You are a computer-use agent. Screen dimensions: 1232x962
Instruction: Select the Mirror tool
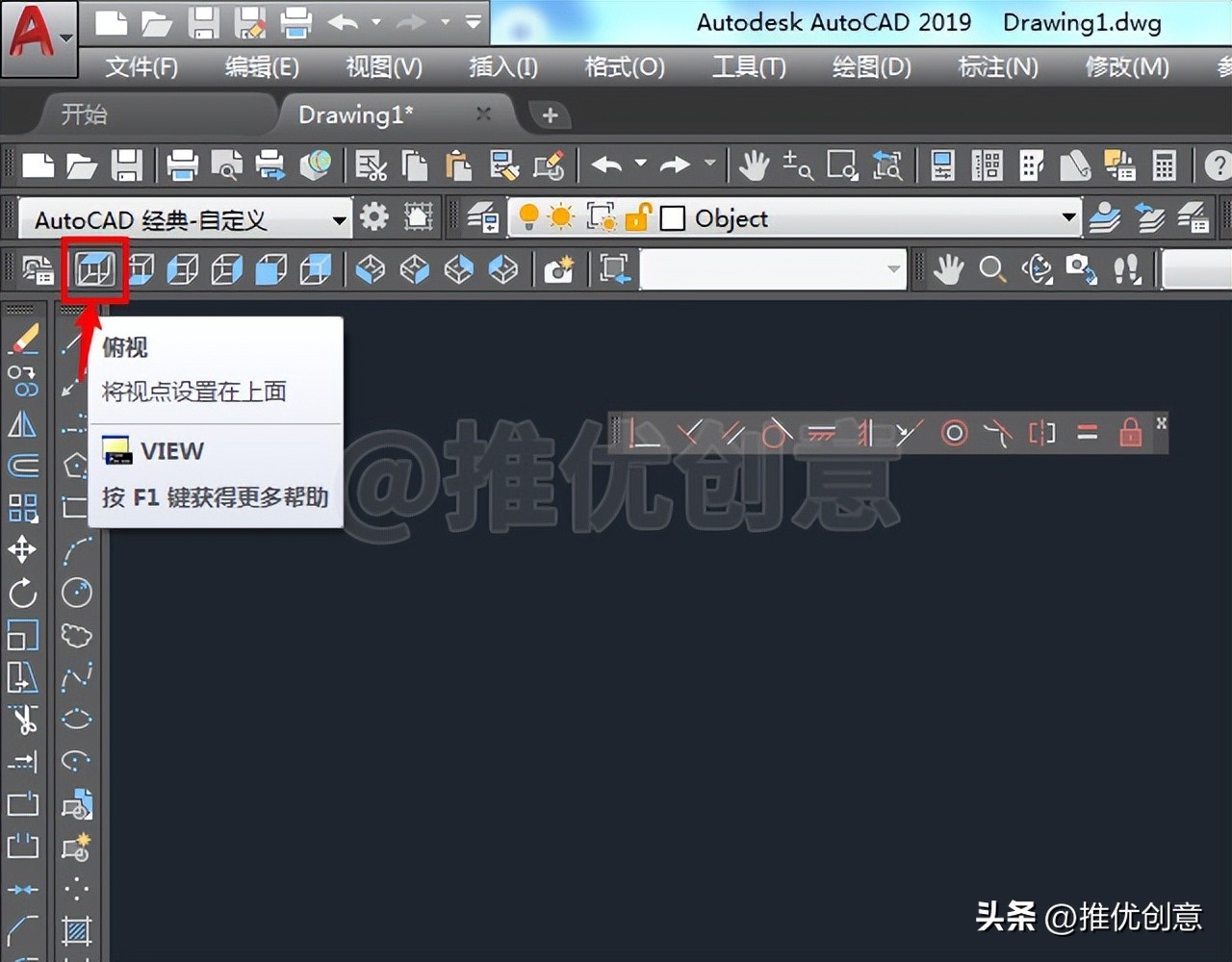coord(24,423)
